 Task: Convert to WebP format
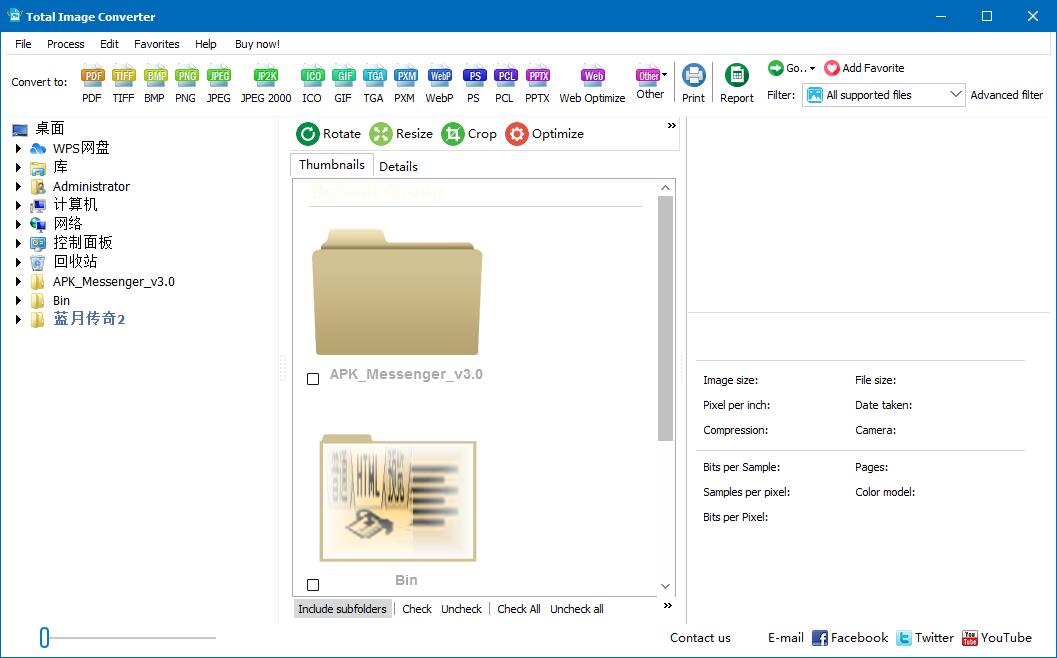[440, 76]
